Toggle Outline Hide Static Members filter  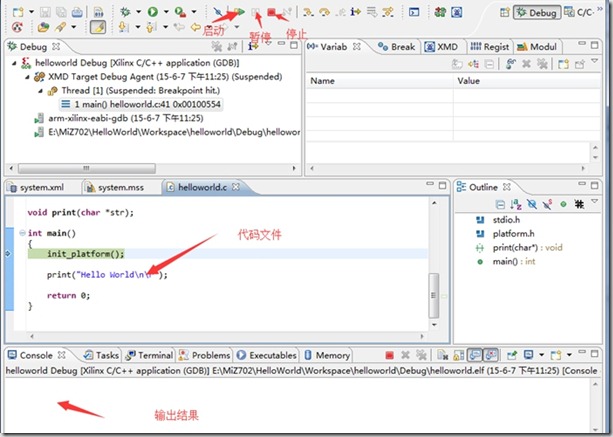[x=547, y=204]
